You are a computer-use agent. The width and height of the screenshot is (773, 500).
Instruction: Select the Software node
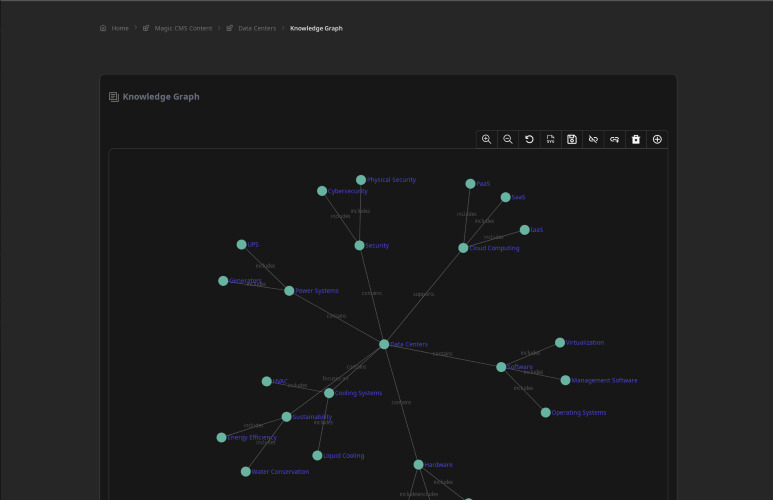pos(501,367)
